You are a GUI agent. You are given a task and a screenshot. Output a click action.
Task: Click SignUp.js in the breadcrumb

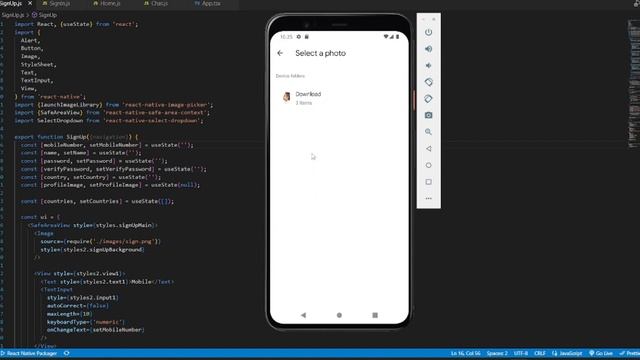tap(13, 15)
